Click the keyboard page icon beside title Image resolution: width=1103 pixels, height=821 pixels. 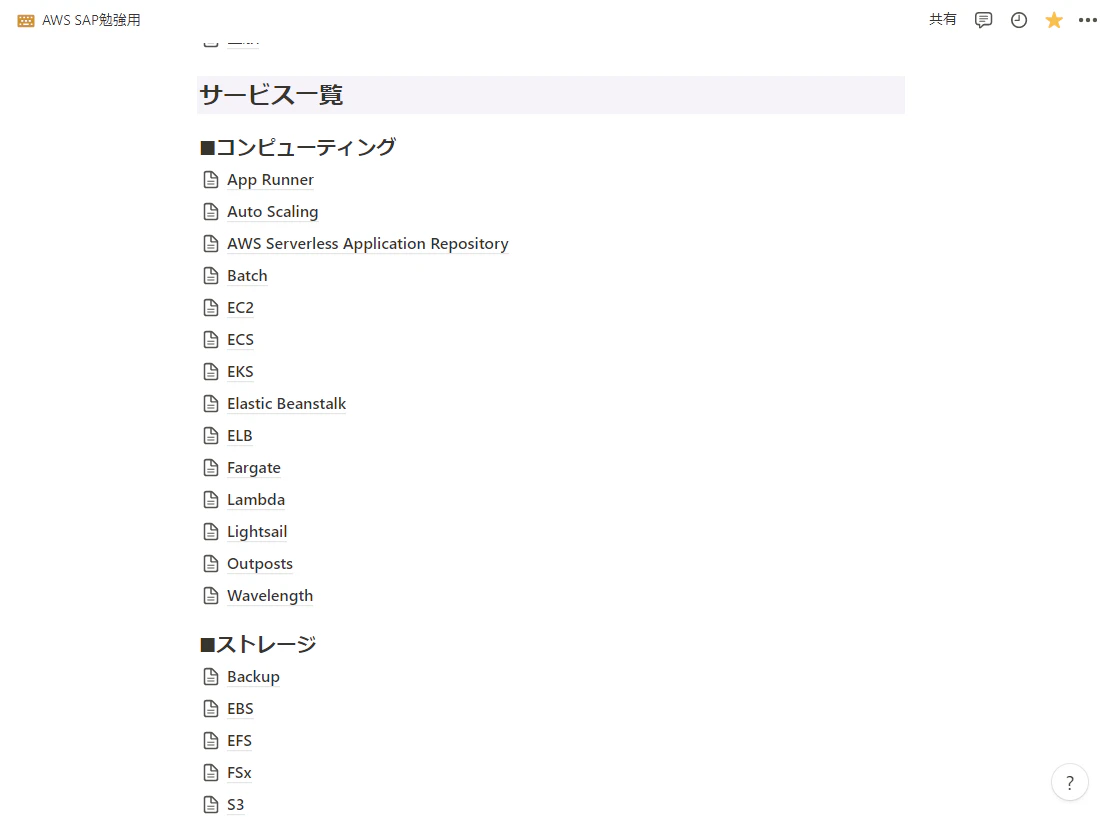26,20
